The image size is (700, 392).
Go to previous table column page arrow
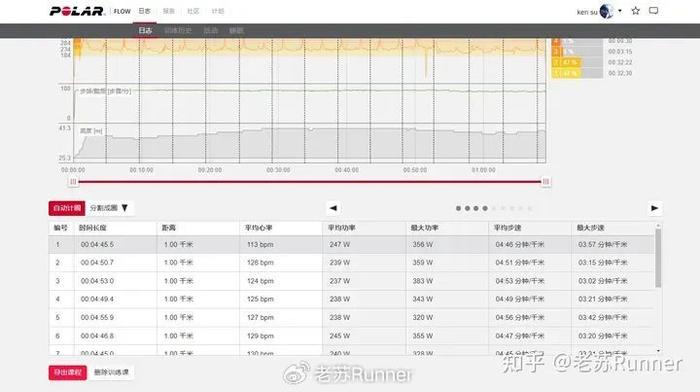pos(333,208)
